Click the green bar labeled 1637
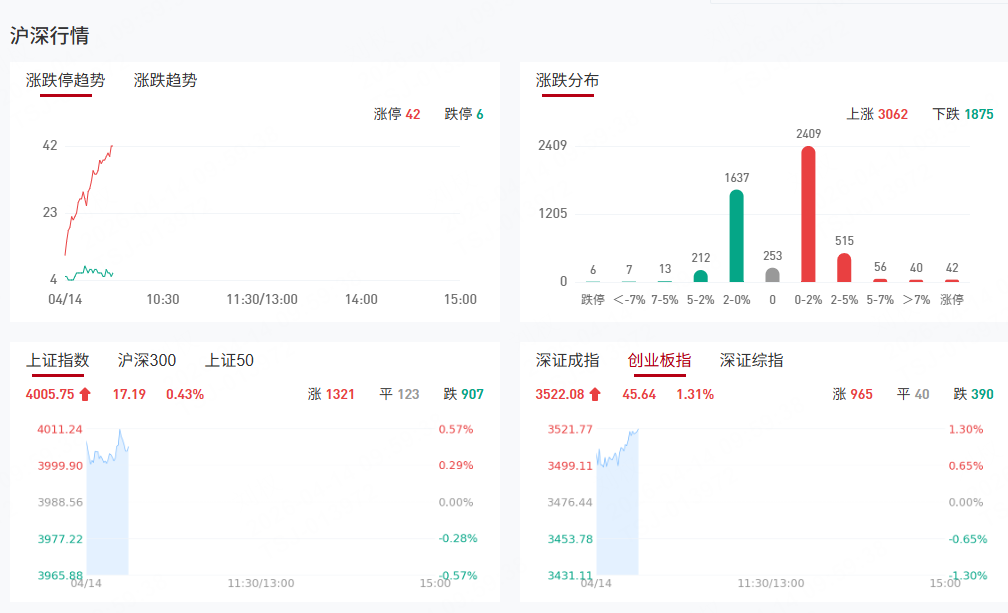 (736, 236)
